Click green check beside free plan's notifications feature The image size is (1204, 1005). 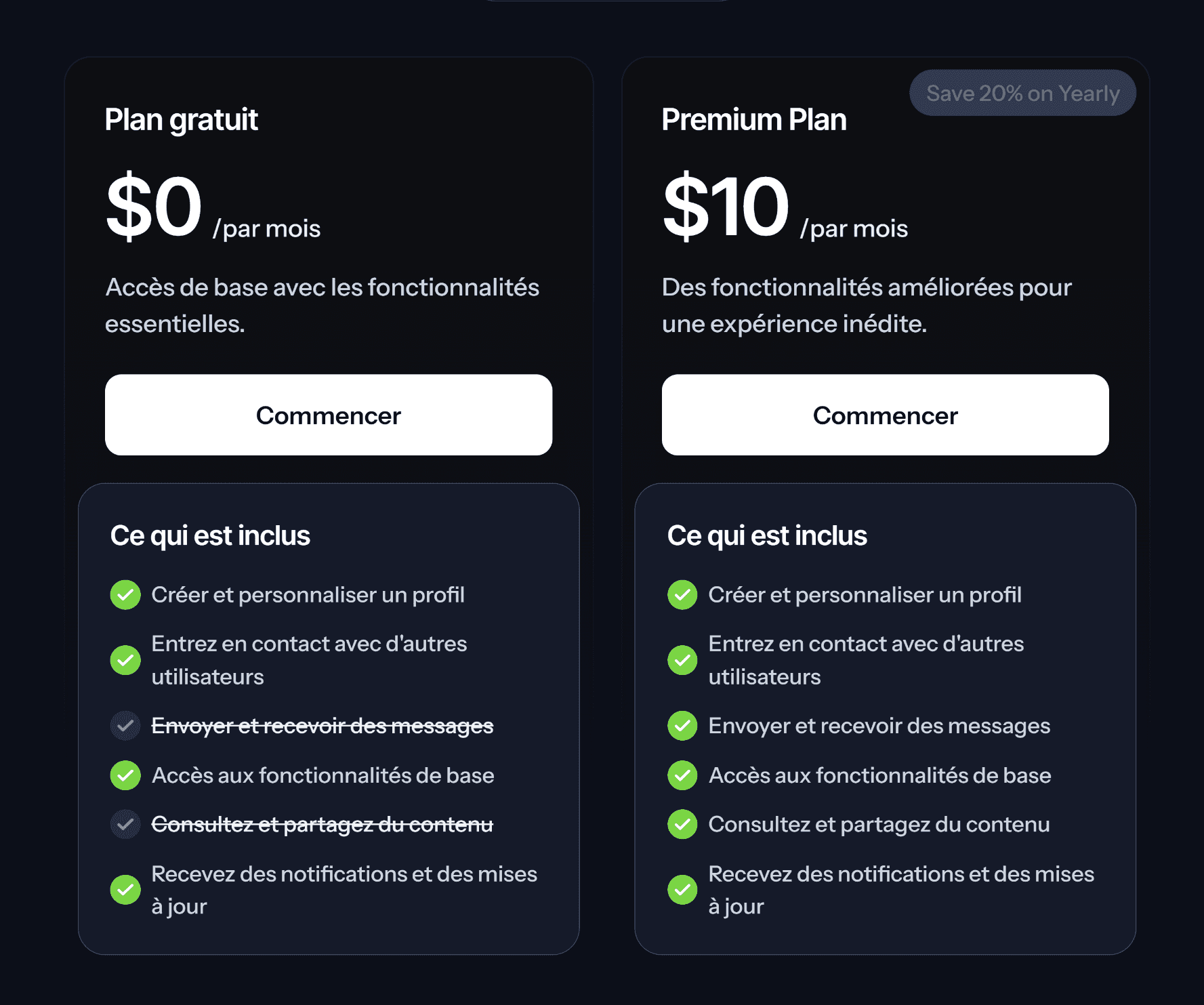click(x=125, y=890)
